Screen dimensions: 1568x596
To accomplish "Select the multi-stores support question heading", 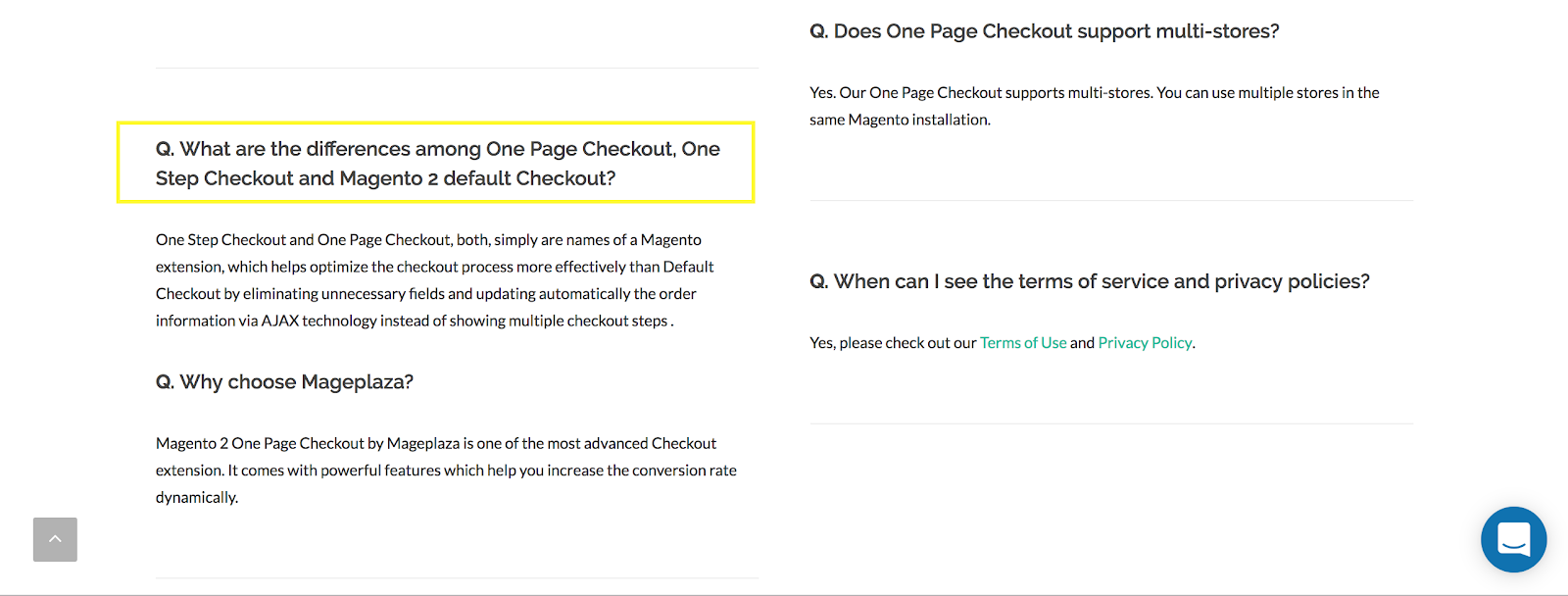I will click(1045, 31).
